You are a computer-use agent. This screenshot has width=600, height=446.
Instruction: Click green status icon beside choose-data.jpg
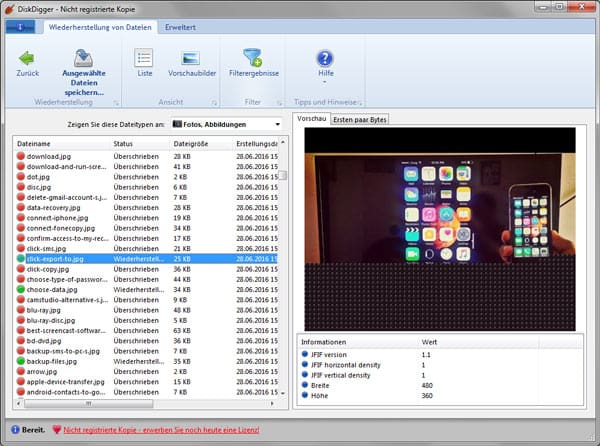tap(21, 288)
